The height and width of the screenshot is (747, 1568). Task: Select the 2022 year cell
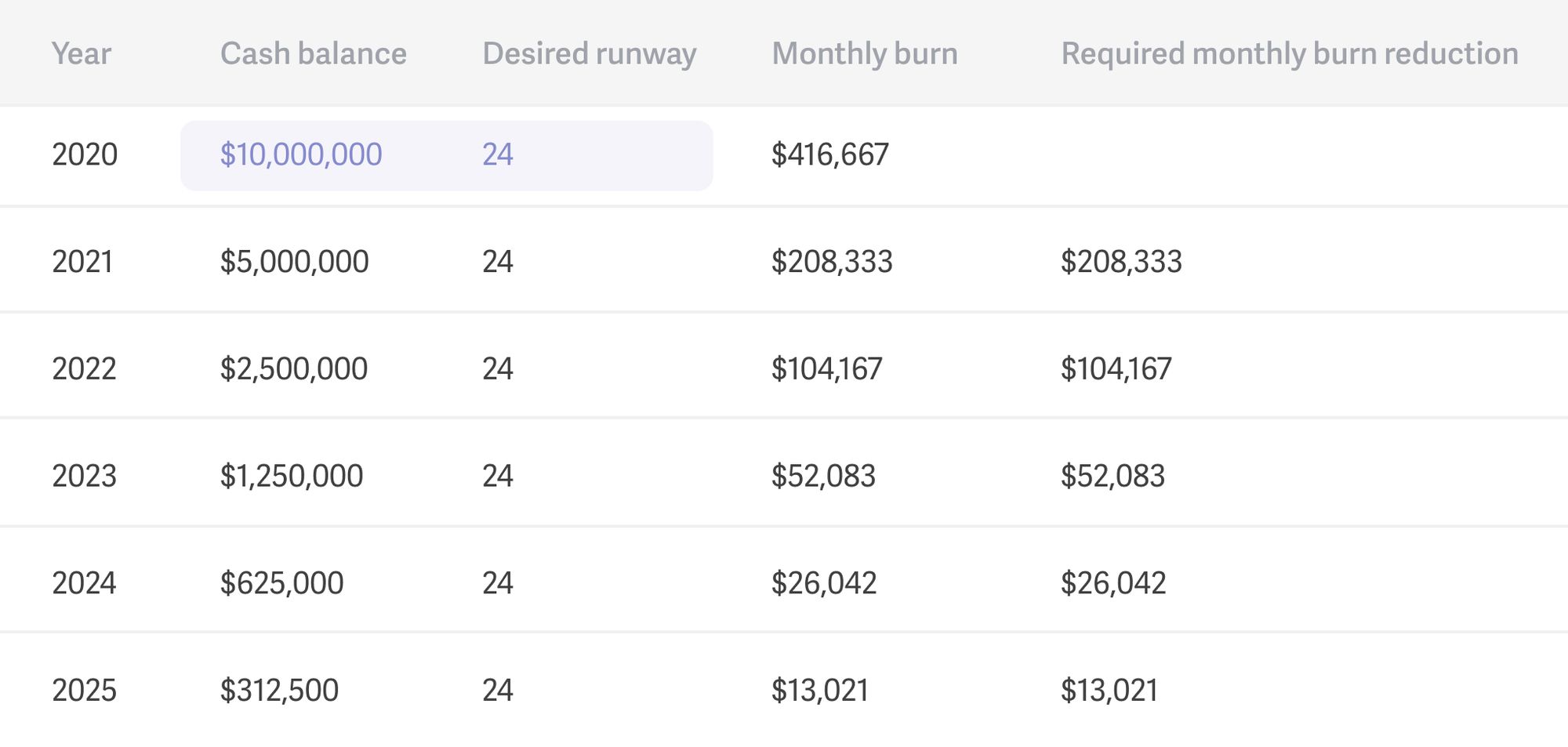point(84,368)
